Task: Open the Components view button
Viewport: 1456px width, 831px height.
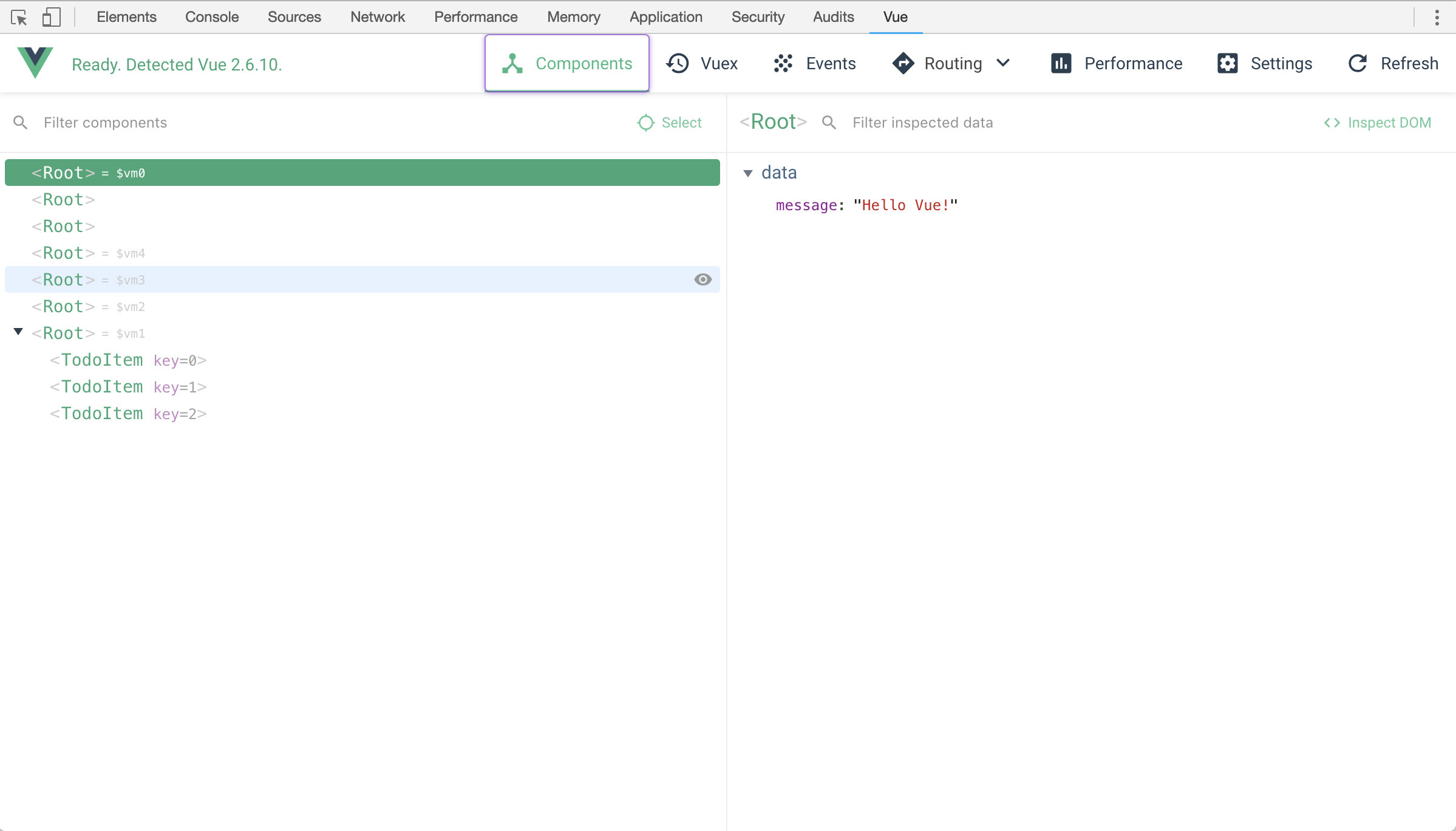Action: (x=567, y=63)
